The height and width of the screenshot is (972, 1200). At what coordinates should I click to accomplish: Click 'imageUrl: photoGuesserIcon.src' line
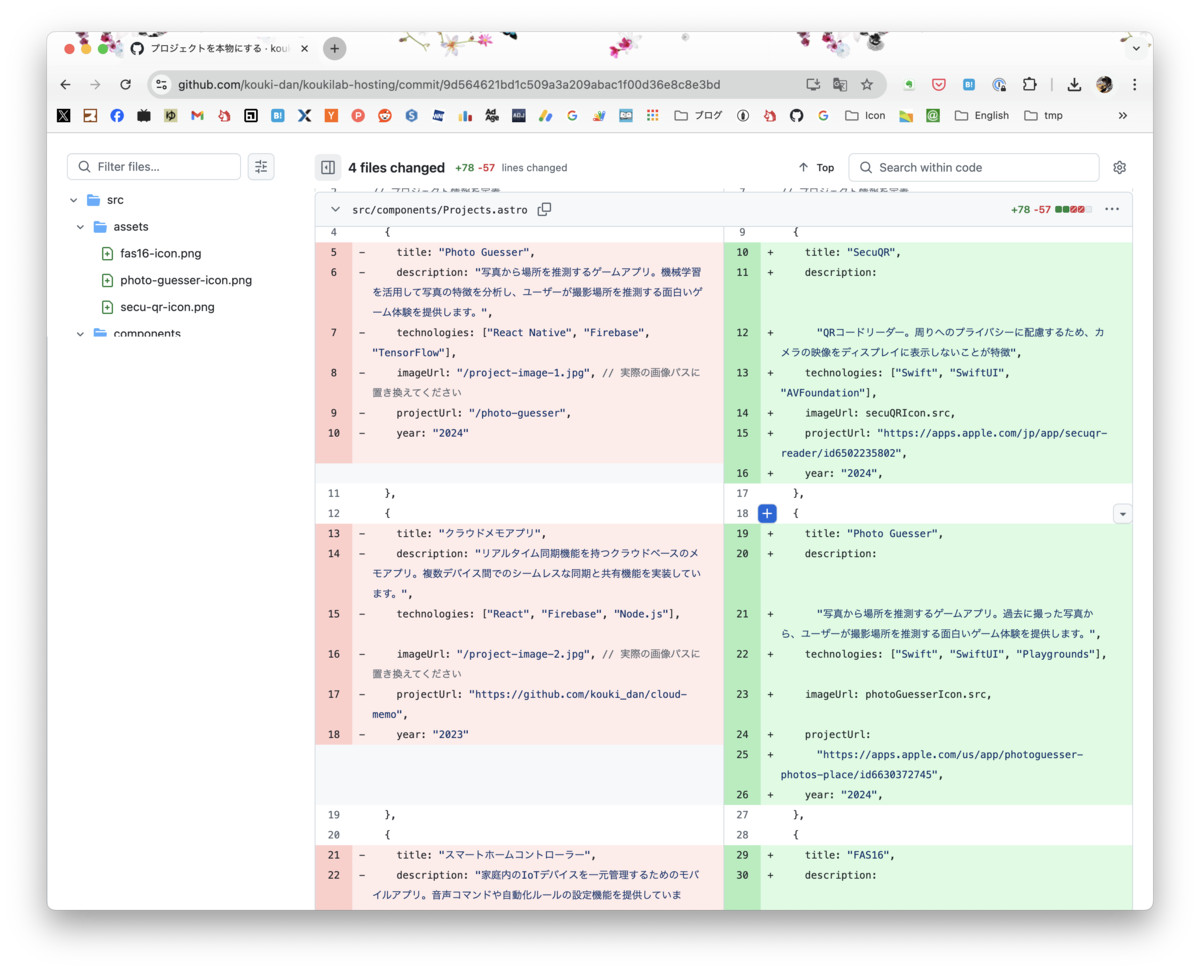tap(898, 694)
